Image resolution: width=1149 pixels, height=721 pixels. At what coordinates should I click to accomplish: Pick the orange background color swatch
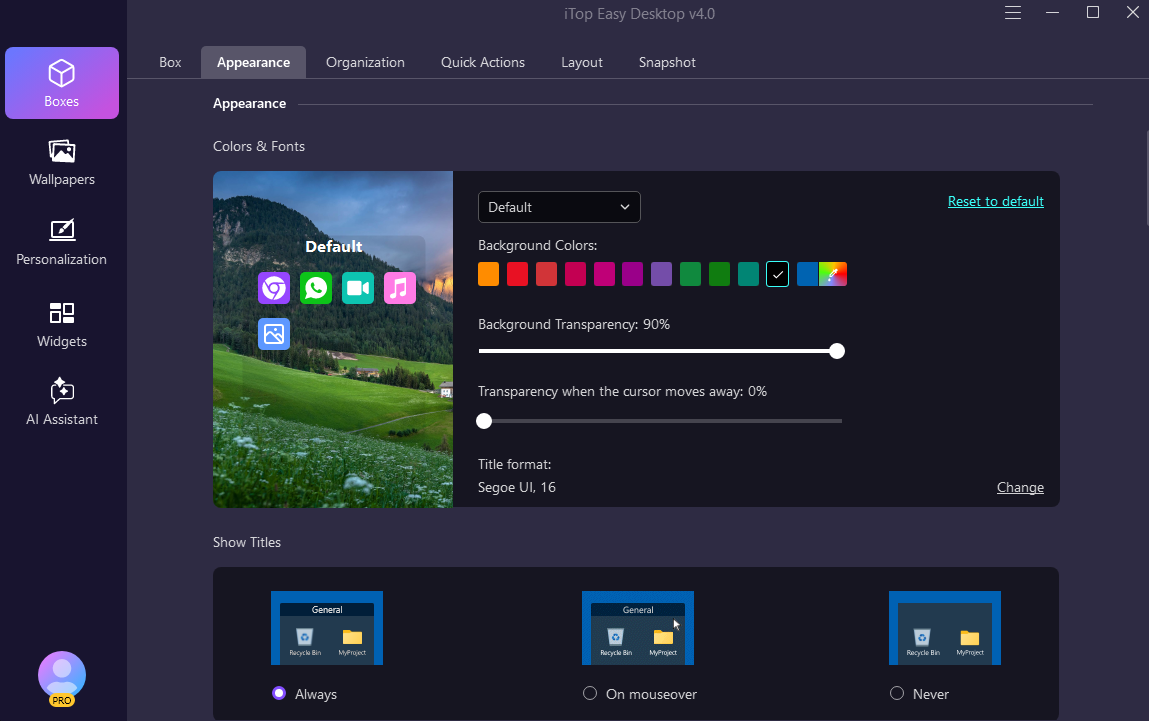[x=488, y=274]
